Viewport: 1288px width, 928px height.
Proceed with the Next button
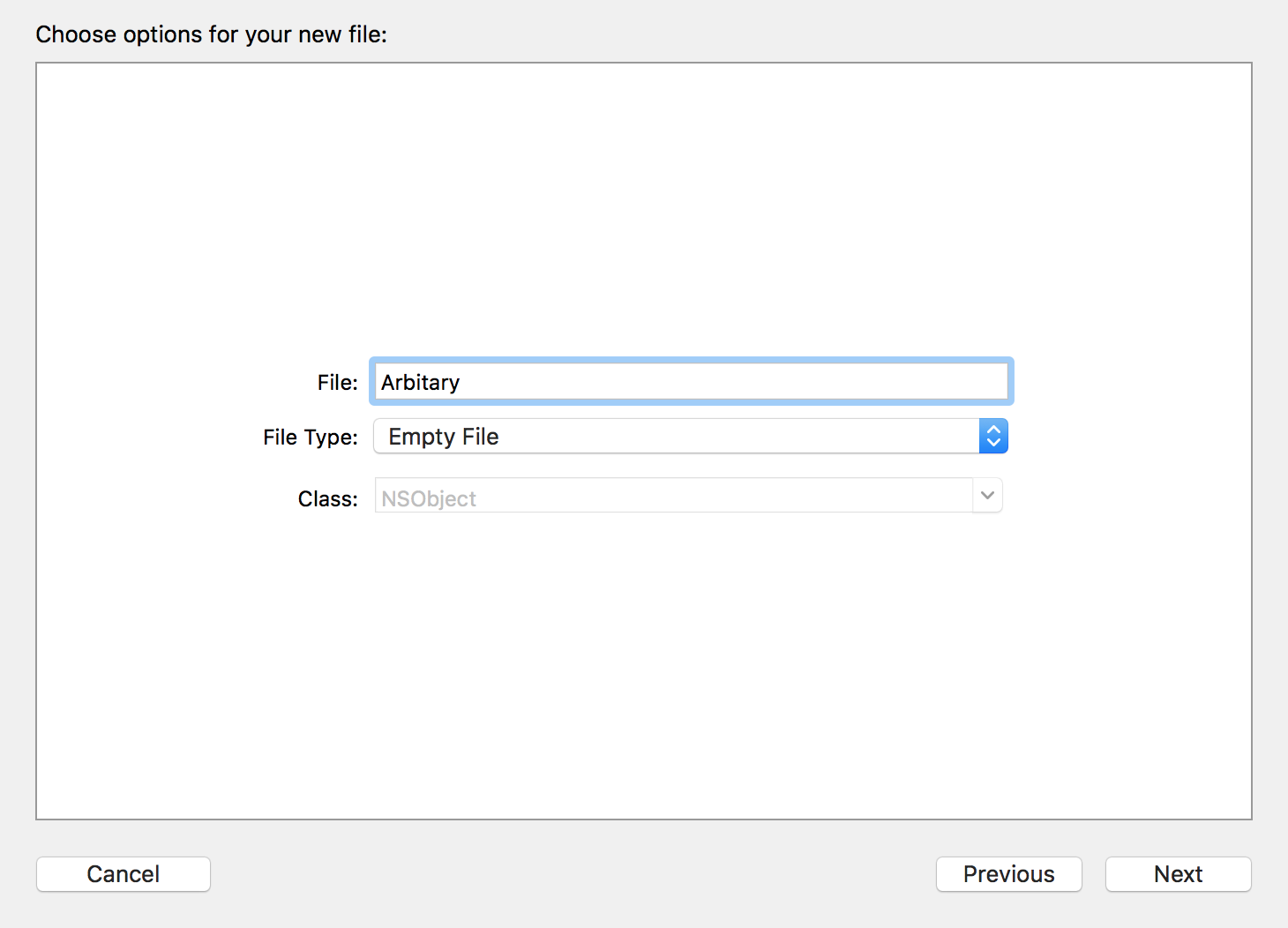[x=1178, y=874]
